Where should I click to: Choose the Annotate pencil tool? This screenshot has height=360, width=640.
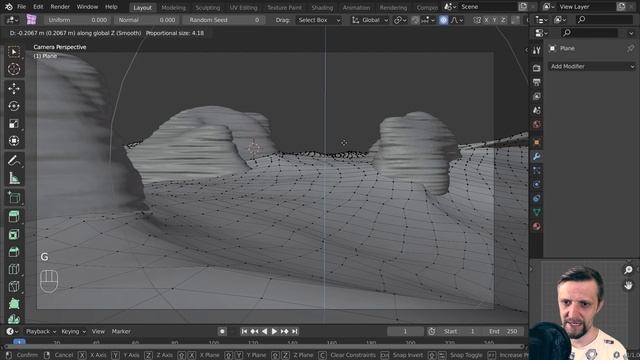14,161
